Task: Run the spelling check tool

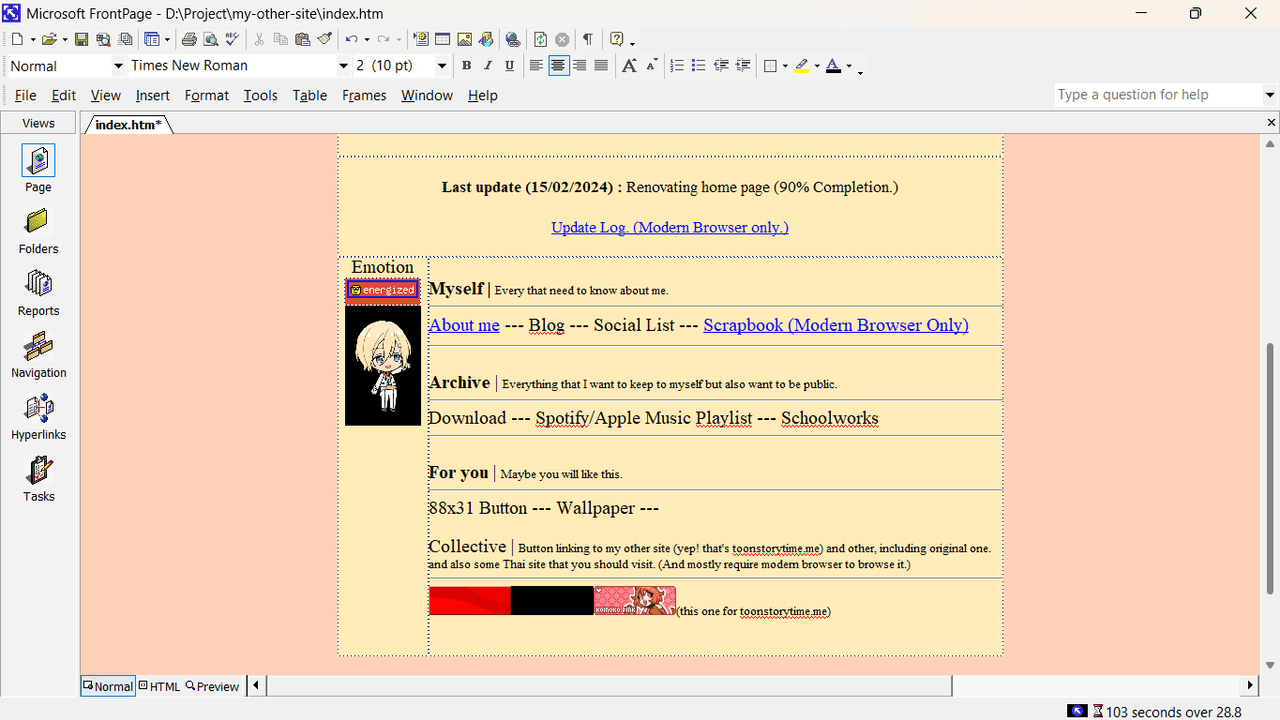Action: (233, 40)
